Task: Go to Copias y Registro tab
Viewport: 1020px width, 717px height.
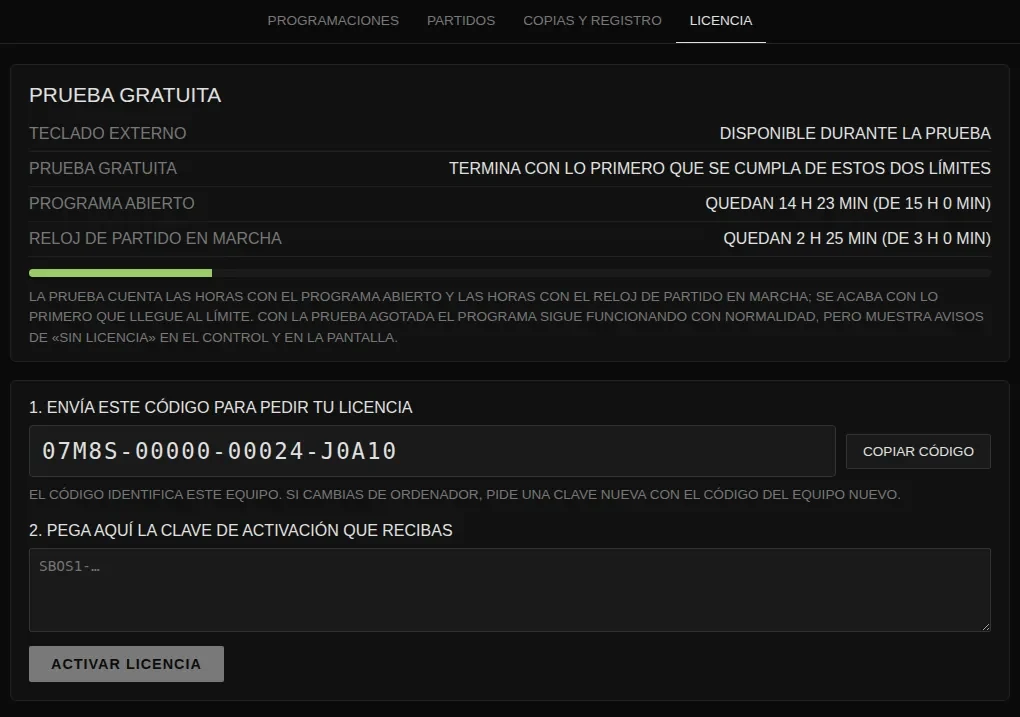Action: [x=592, y=21]
